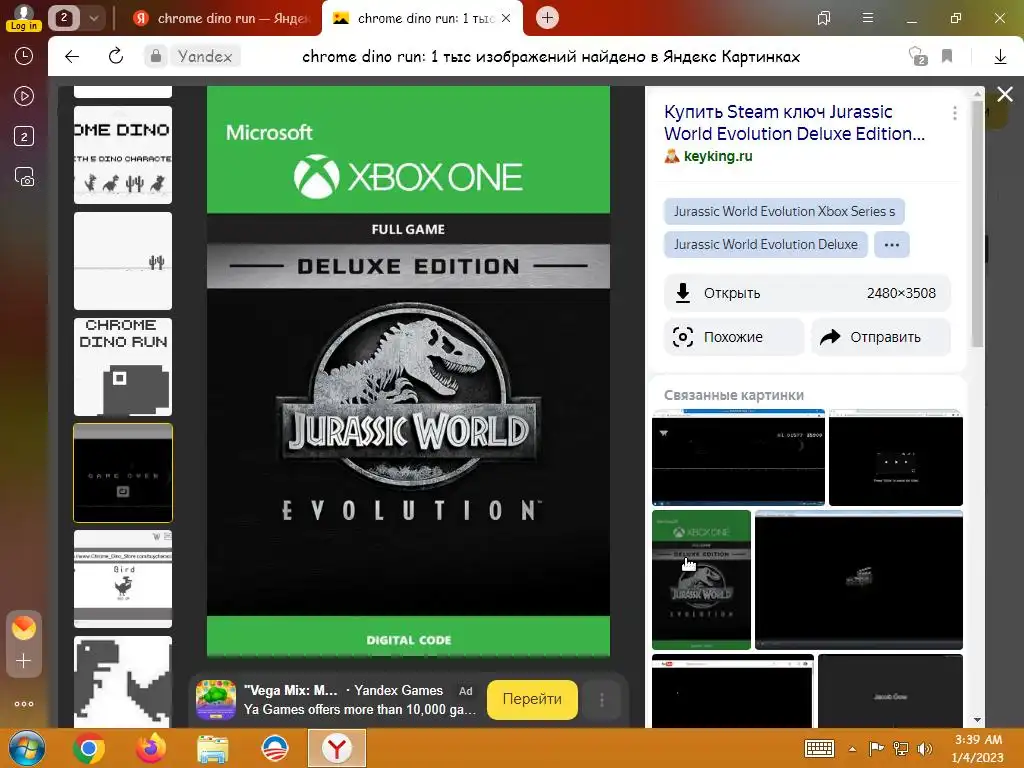
Task: Click the side panel scrollbar thumb
Action: tap(977, 224)
